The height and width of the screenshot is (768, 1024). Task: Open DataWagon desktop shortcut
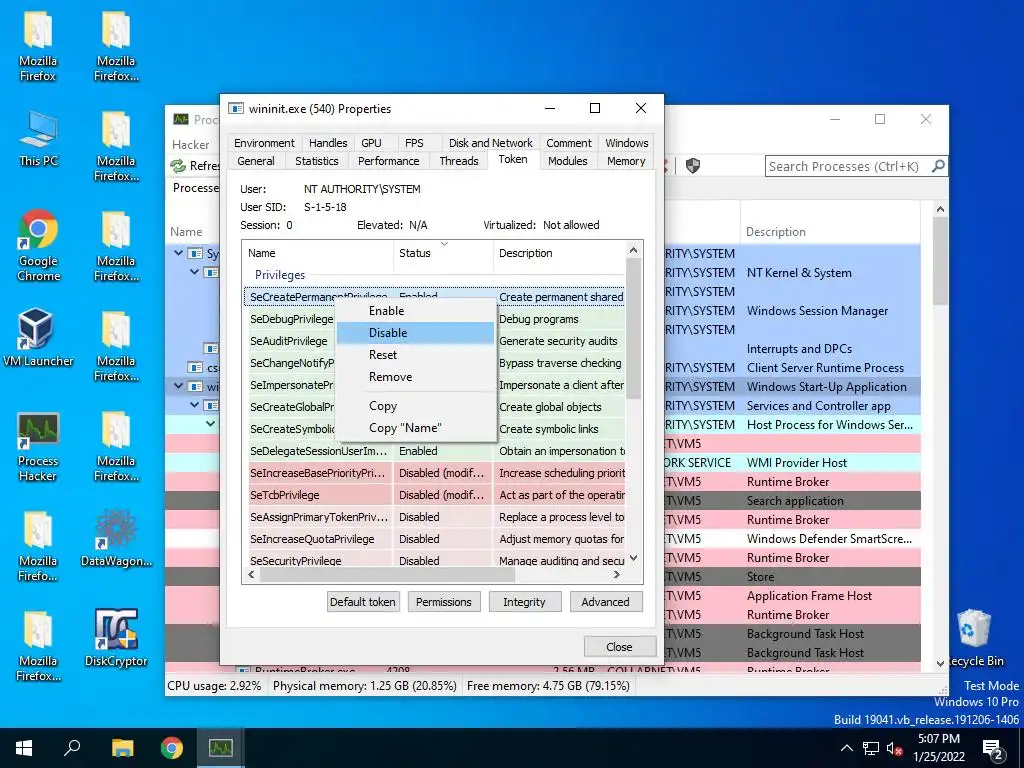pyautogui.click(x=116, y=537)
